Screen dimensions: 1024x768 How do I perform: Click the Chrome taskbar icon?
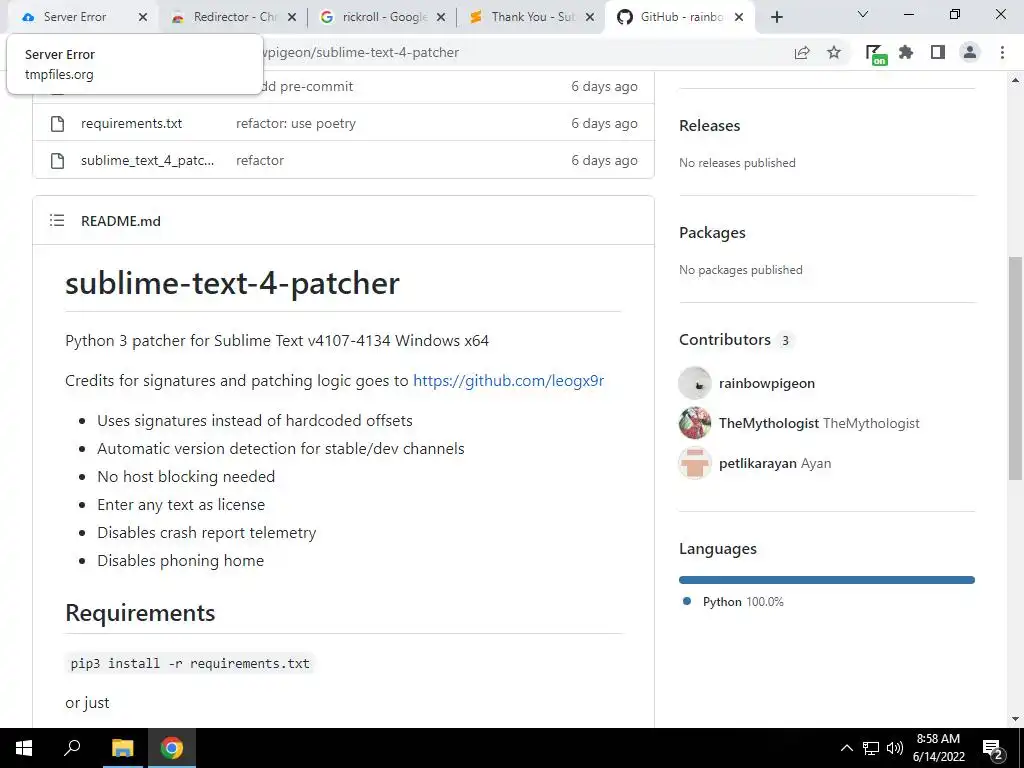[172, 748]
